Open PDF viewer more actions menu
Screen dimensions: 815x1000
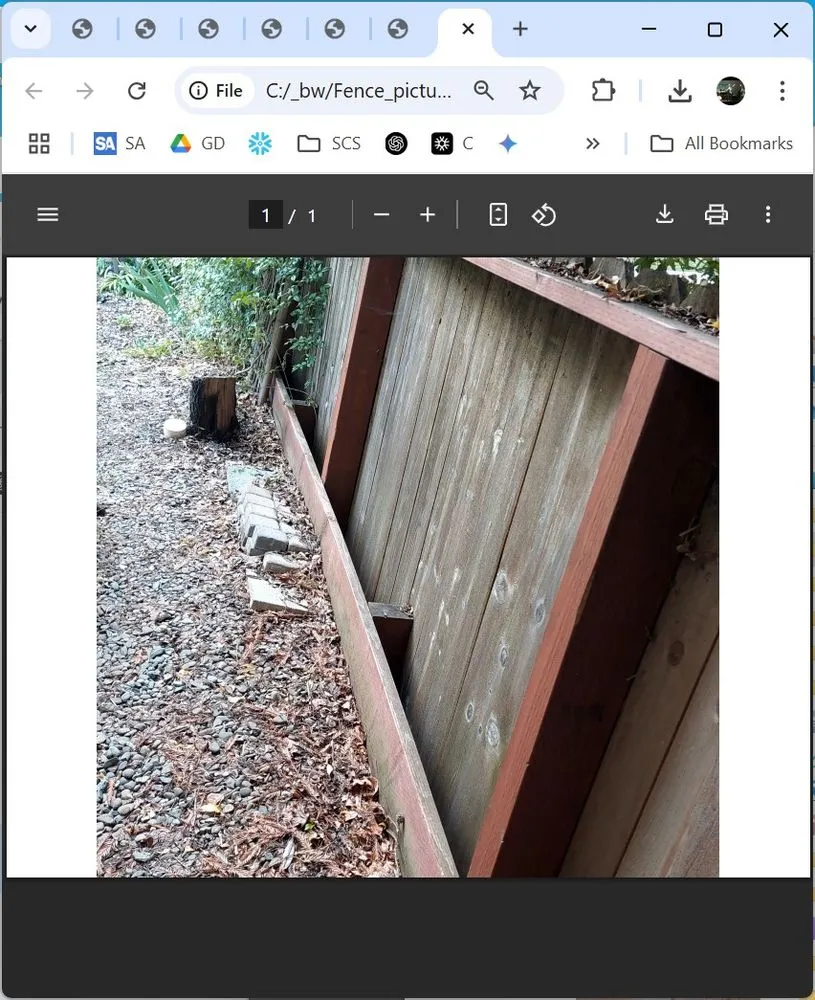coord(768,215)
